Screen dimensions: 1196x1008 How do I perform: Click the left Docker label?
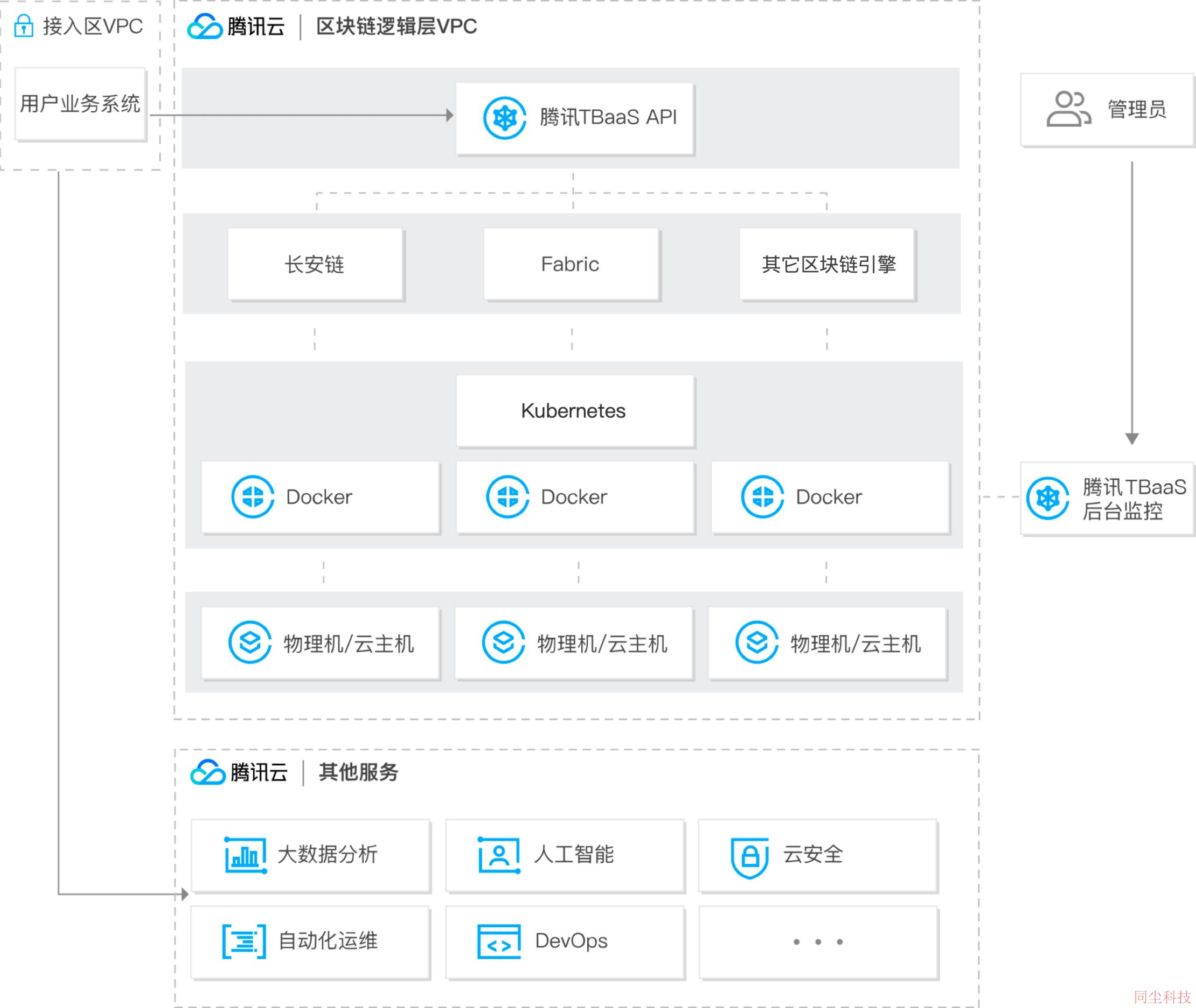pyautogui.click(x=319, y=497)
